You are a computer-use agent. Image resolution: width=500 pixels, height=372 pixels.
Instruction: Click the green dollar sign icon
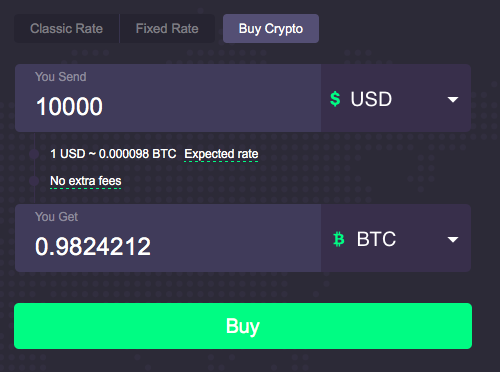335,99
